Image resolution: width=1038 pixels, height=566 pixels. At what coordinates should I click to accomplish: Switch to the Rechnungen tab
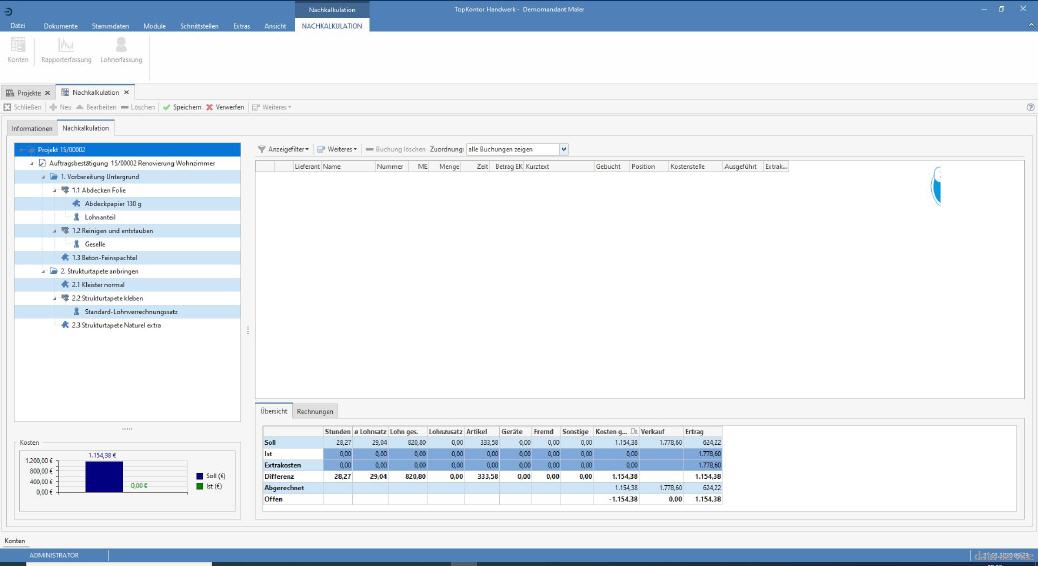[x=315, y=411]
